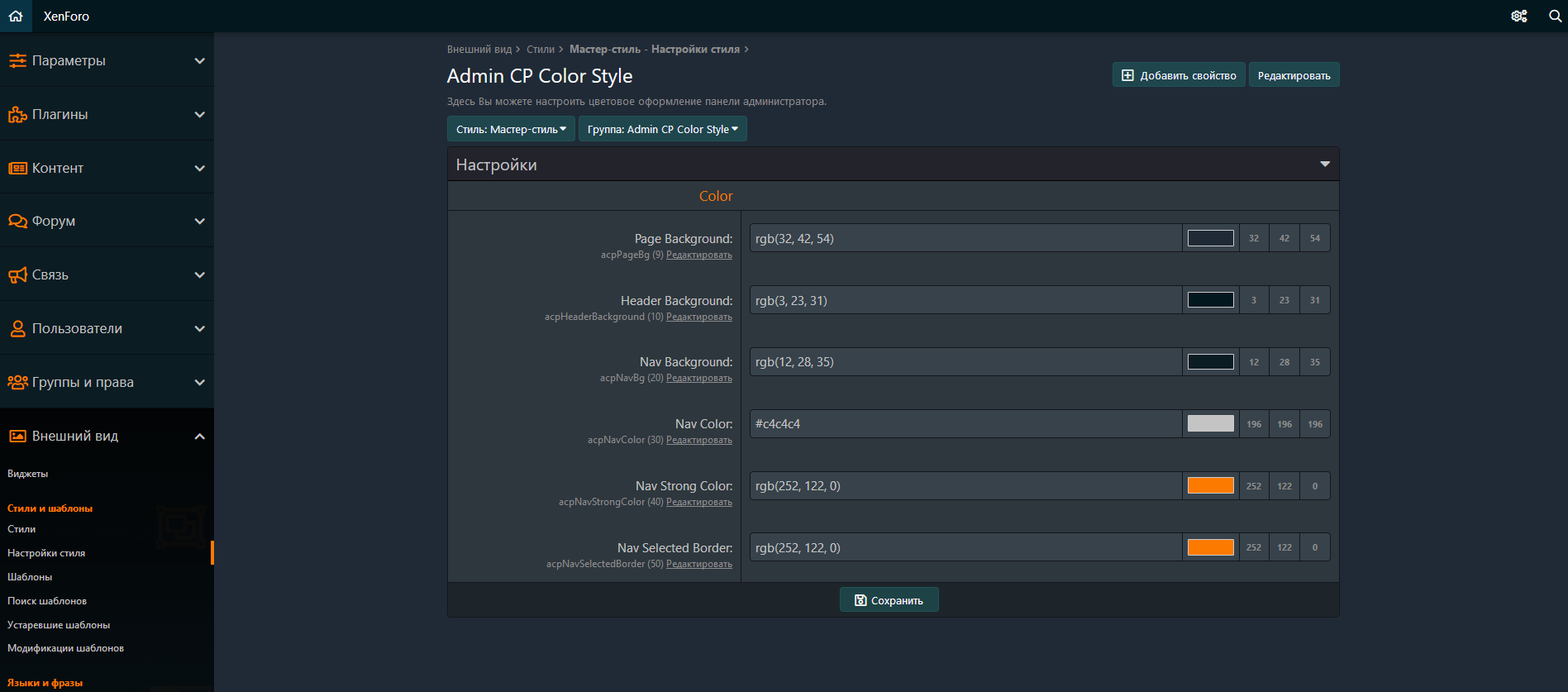The image size is (1568, 692).
Task: Open the Стиль: Мастер-стиль dropdown
Action: [511, 129]
